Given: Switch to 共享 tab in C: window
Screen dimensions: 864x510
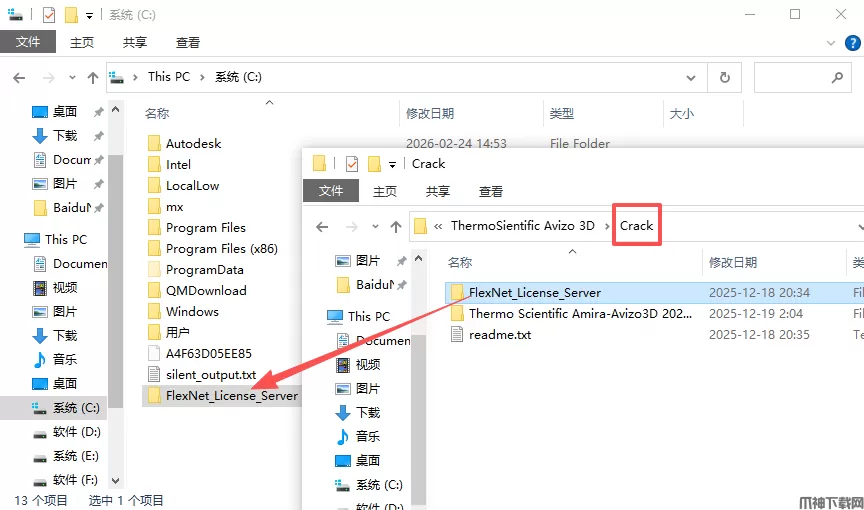Looking at the screenshot, I should (134, 42).
